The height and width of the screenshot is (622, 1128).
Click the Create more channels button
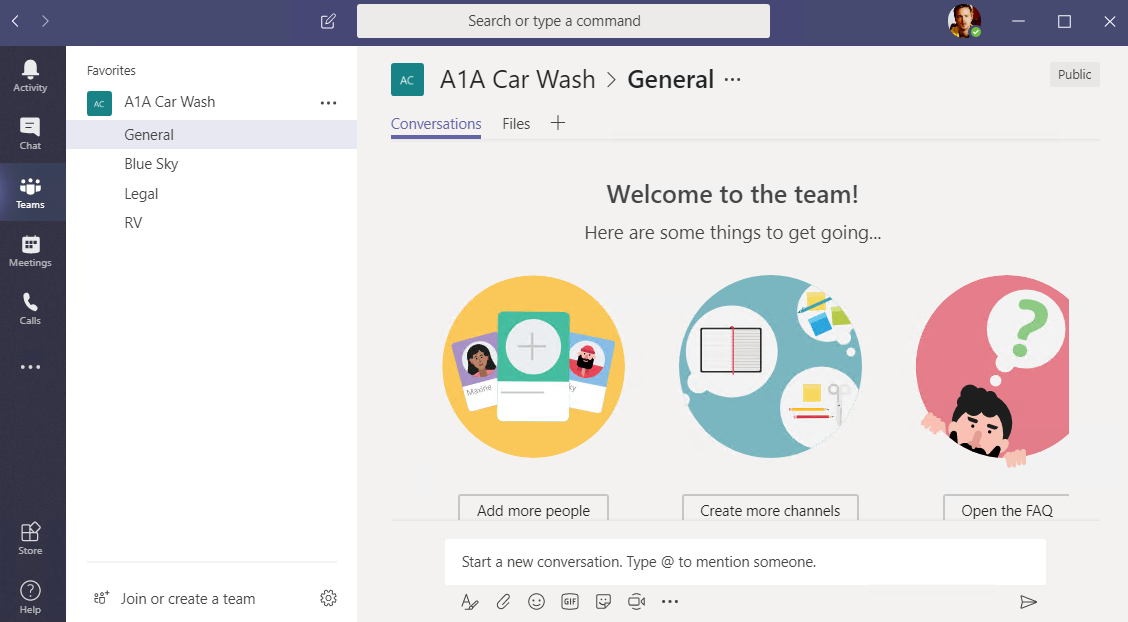770,508
